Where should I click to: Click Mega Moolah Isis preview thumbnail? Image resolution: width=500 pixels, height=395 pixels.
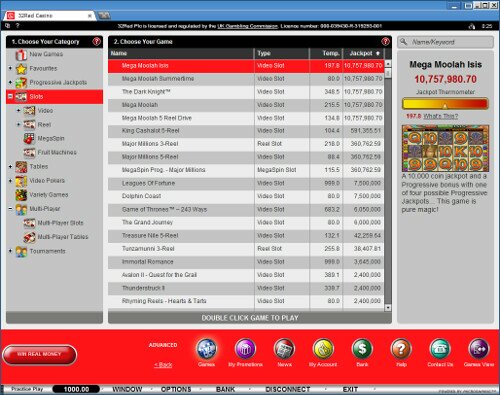(445, 148)
